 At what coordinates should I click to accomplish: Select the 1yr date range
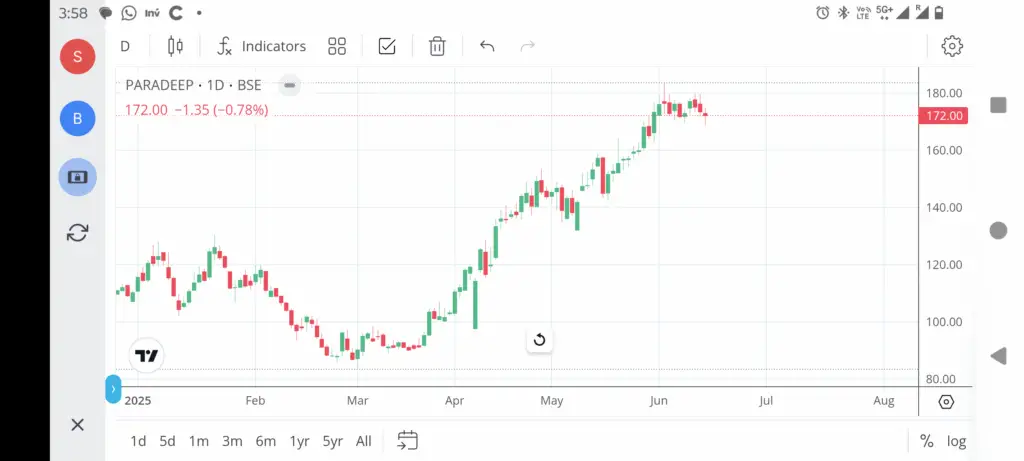(299, 441)
